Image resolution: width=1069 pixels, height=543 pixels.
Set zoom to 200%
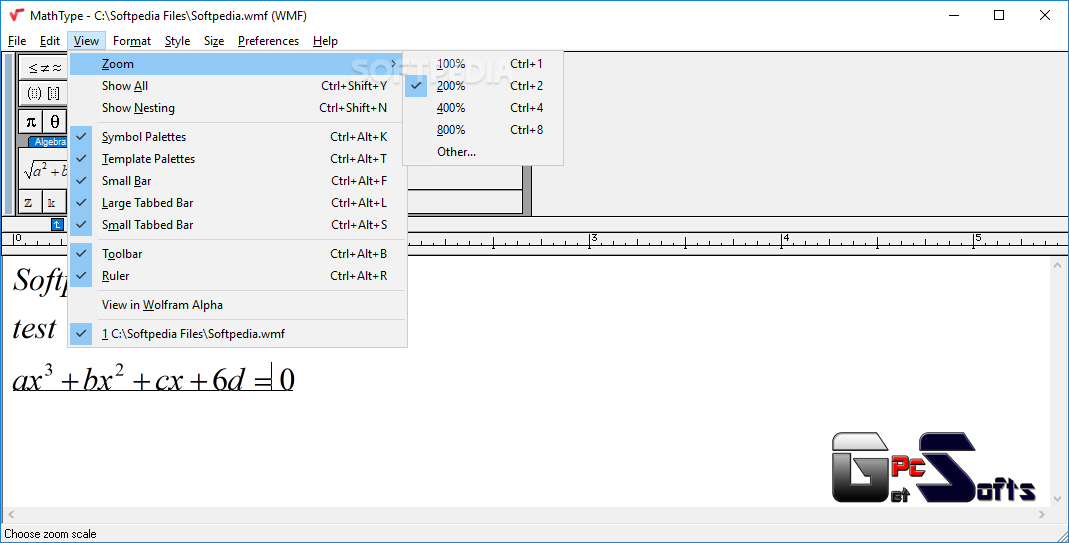pos(483,86)
